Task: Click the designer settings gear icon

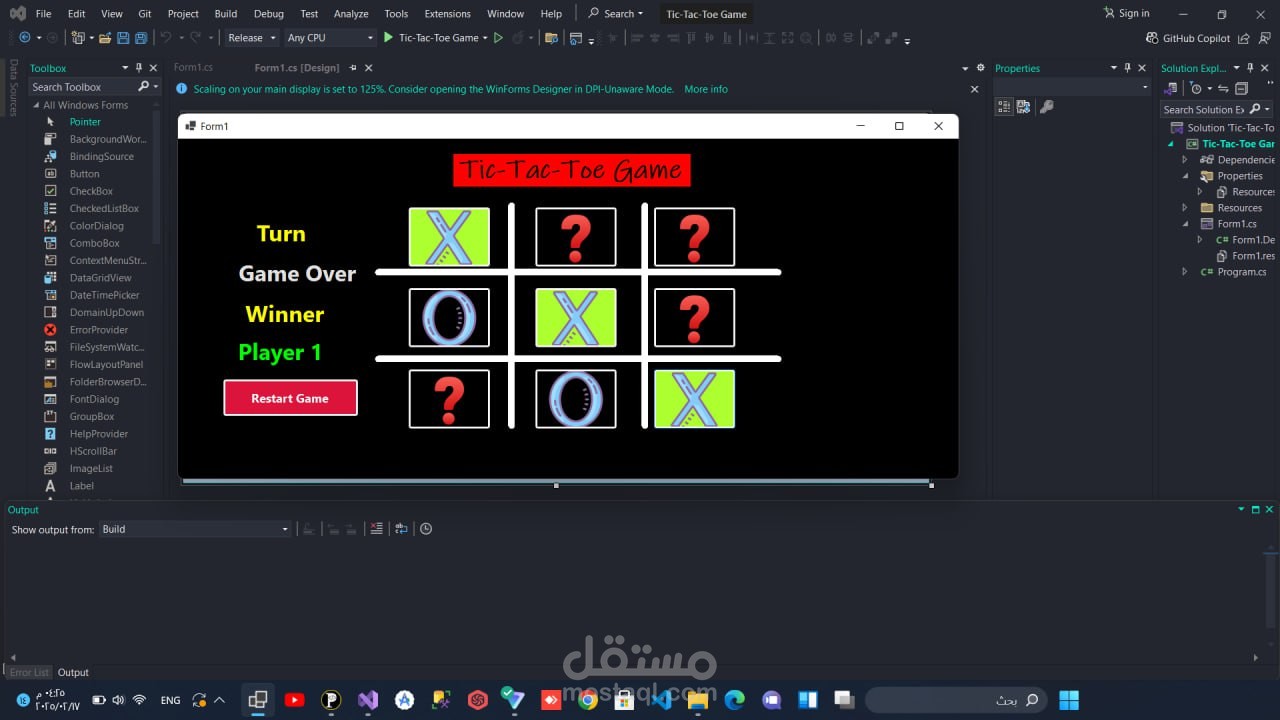Action: click(980, 68)
